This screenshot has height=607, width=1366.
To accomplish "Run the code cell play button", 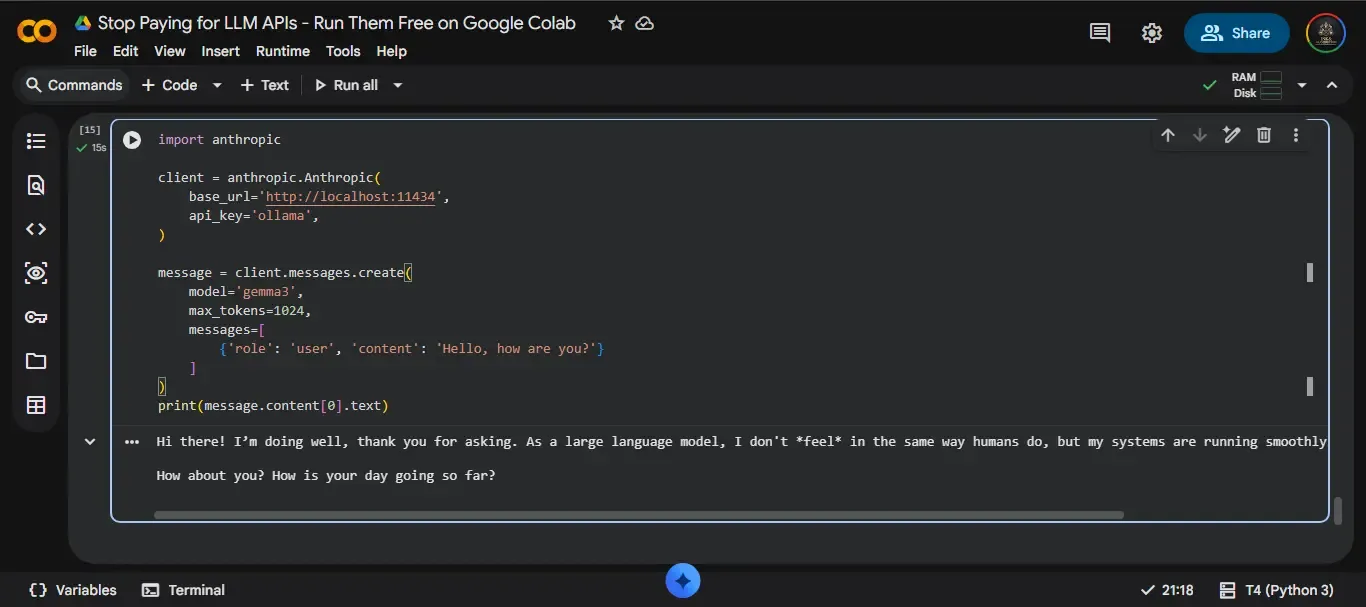I will tap(132, 140).
